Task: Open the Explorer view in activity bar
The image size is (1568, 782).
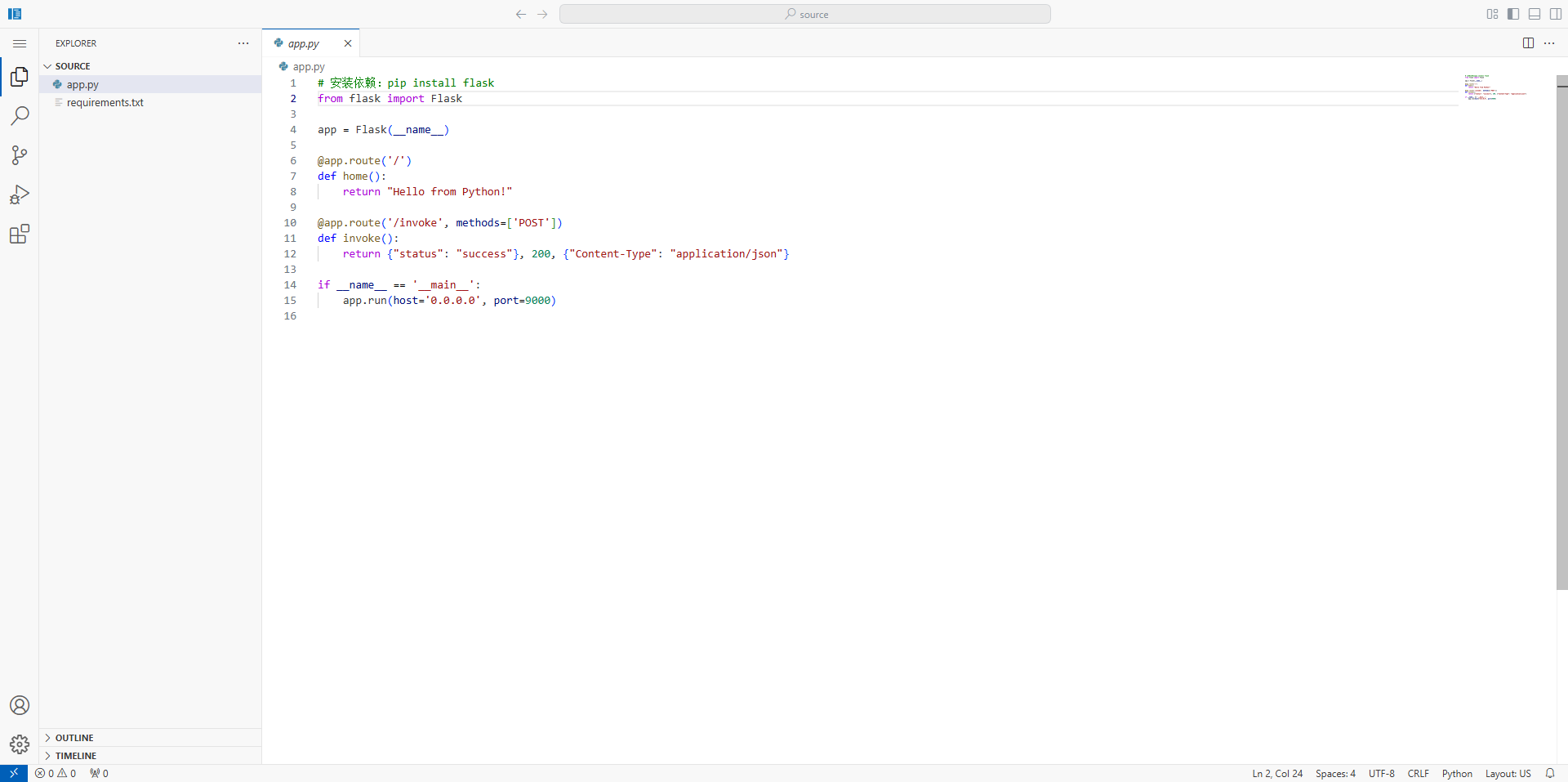Action: click(20, 77)
